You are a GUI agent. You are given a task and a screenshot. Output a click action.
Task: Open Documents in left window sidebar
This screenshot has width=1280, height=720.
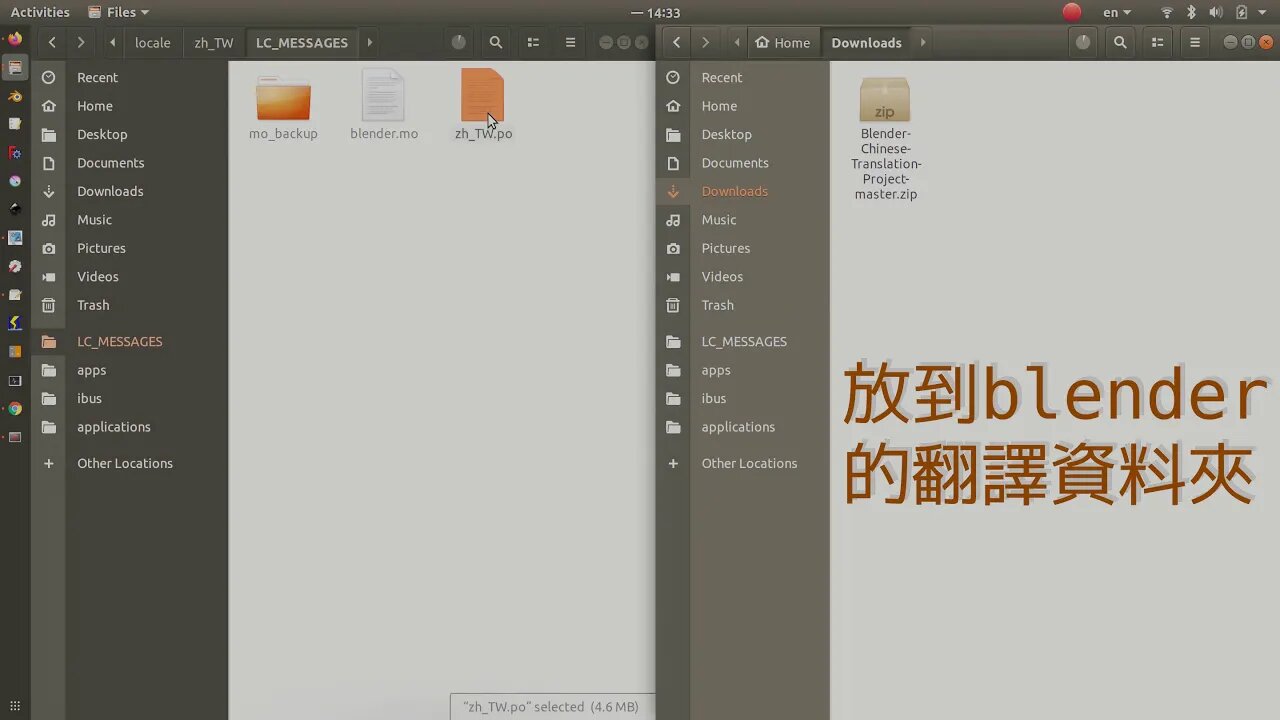click(130, 163)
